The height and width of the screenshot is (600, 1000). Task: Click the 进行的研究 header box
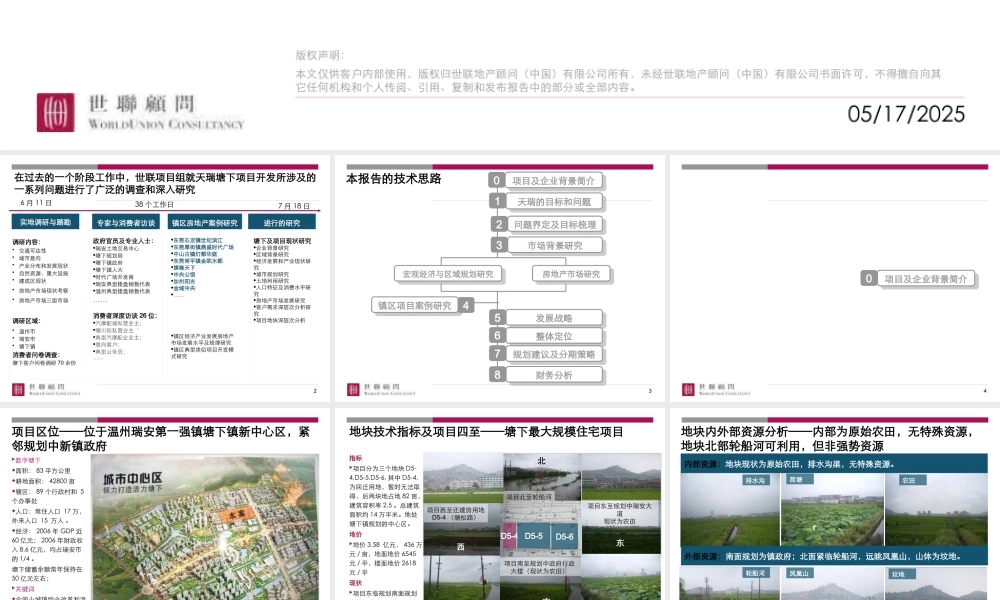pos(282,223)
